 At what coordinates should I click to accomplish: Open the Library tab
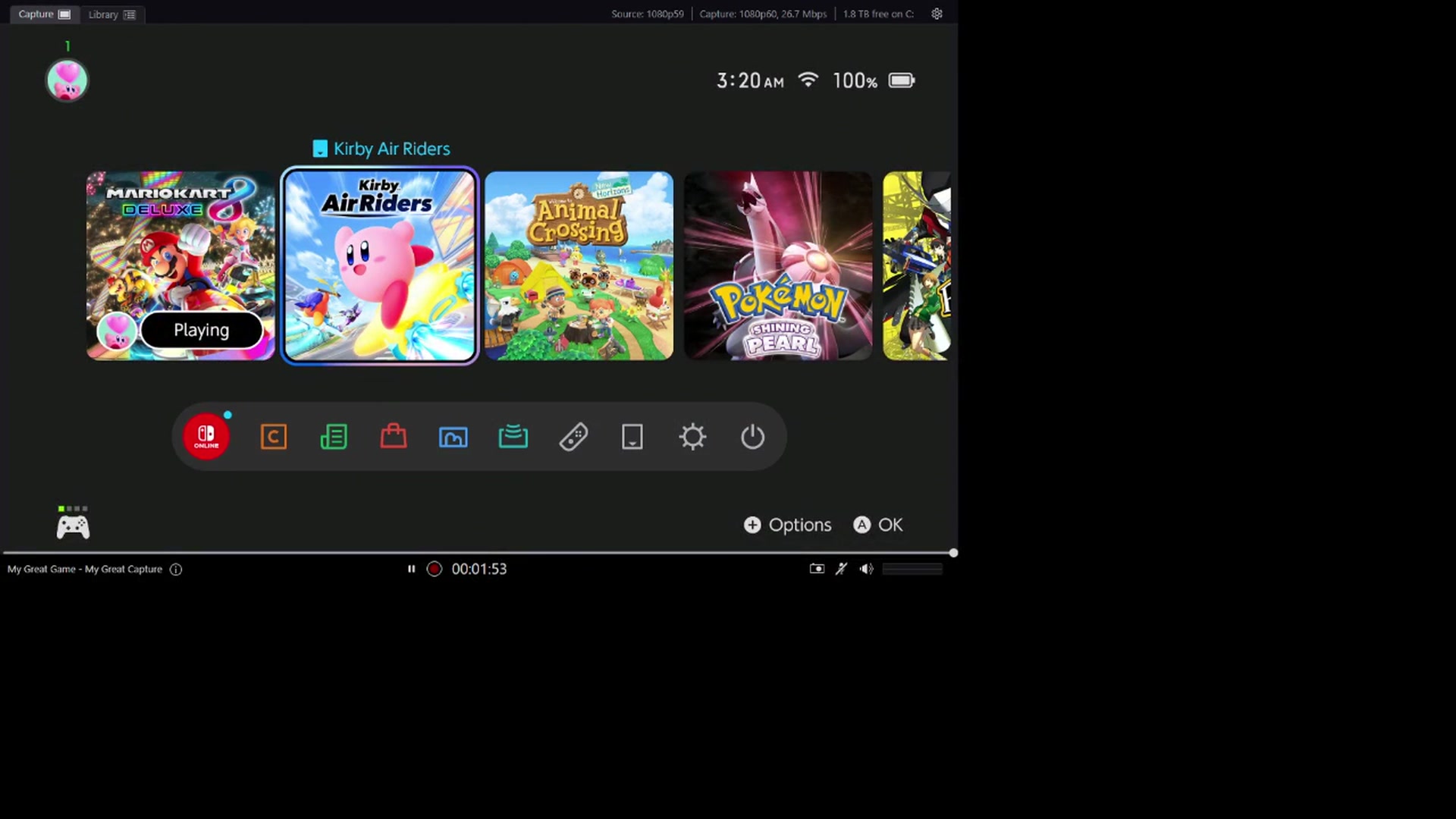[111, 14]
